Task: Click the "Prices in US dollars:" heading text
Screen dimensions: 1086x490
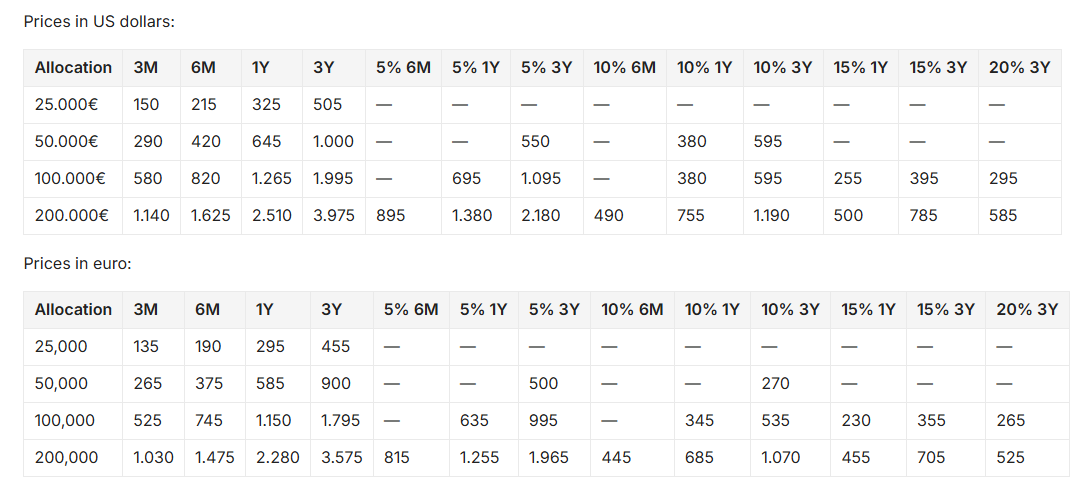Action: click(x=99, y=21)
